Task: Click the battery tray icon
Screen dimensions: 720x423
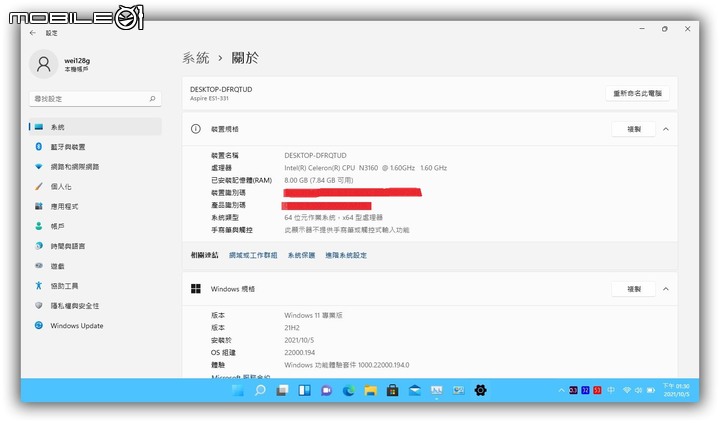Action: click(651, 390)
